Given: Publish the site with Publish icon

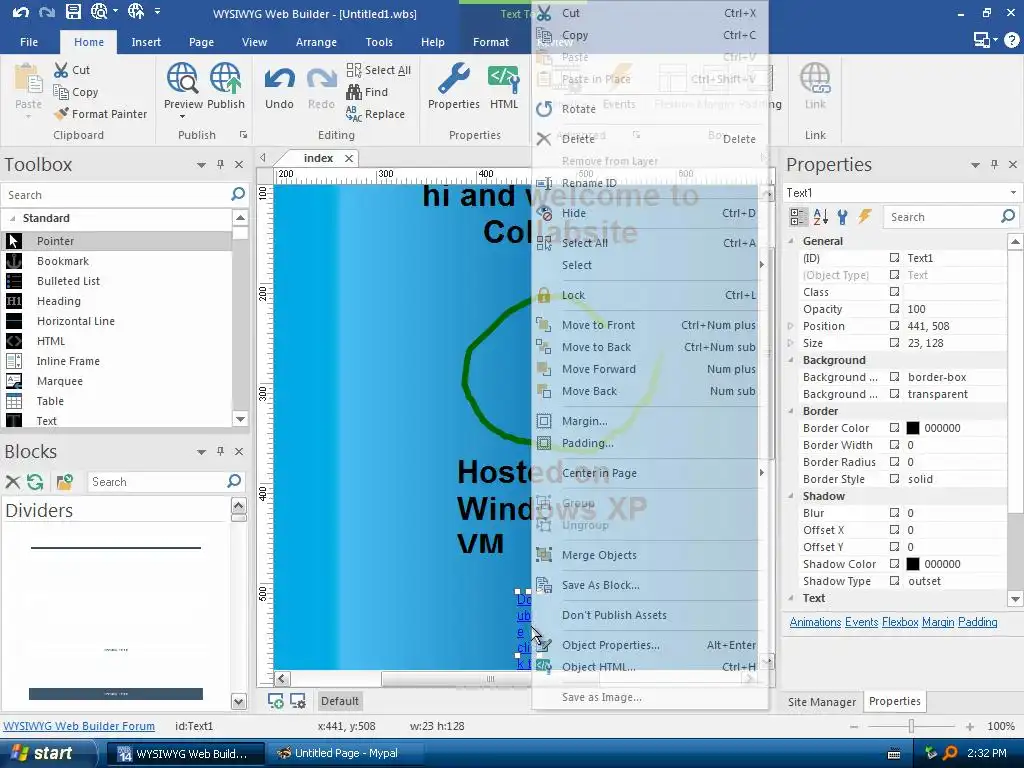Looking at the screenshot, I should [x=226, y=86].
